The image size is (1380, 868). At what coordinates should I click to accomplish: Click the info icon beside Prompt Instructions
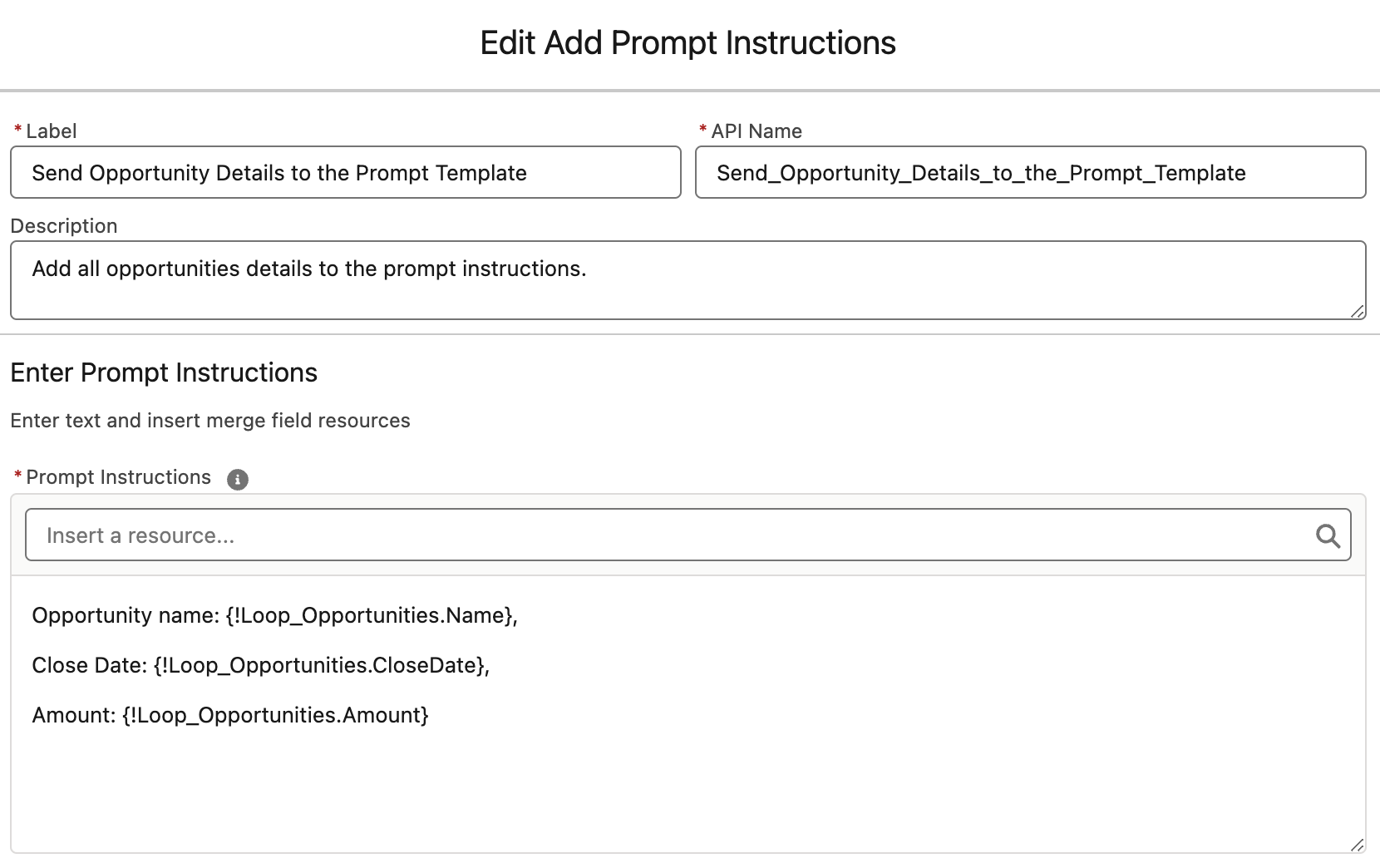237,480
